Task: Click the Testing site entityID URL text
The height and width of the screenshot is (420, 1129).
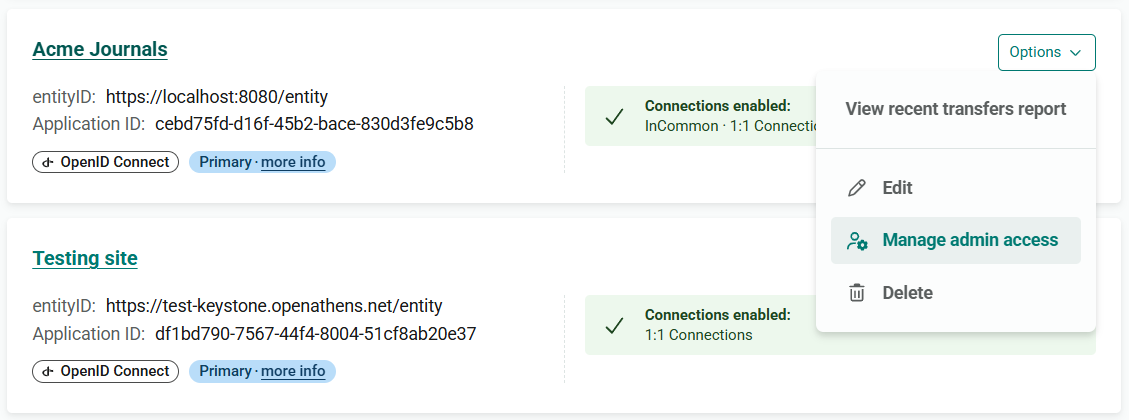Action: pos(274,306)
